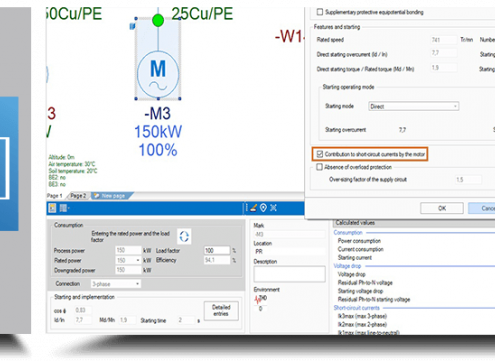
Task: Click Starting voltage drop row
Action: (360, 291)
